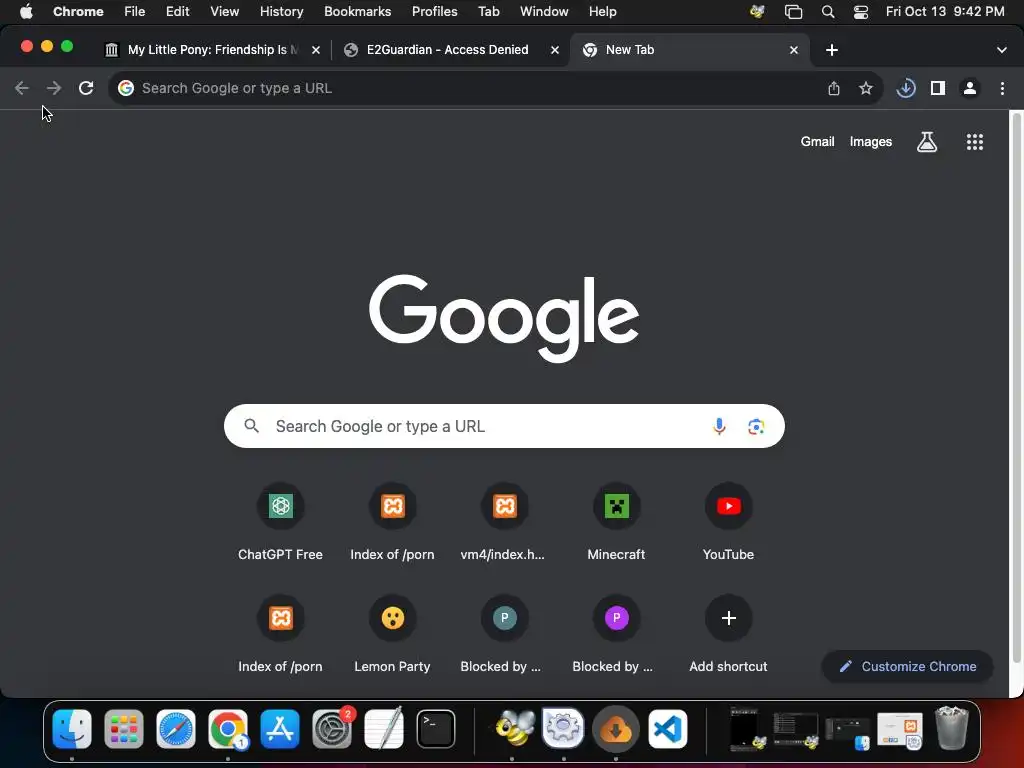Screen dimensions: 1024x768
Task: Open the Minecraft shortcut
Action: (x=616, y=522)
